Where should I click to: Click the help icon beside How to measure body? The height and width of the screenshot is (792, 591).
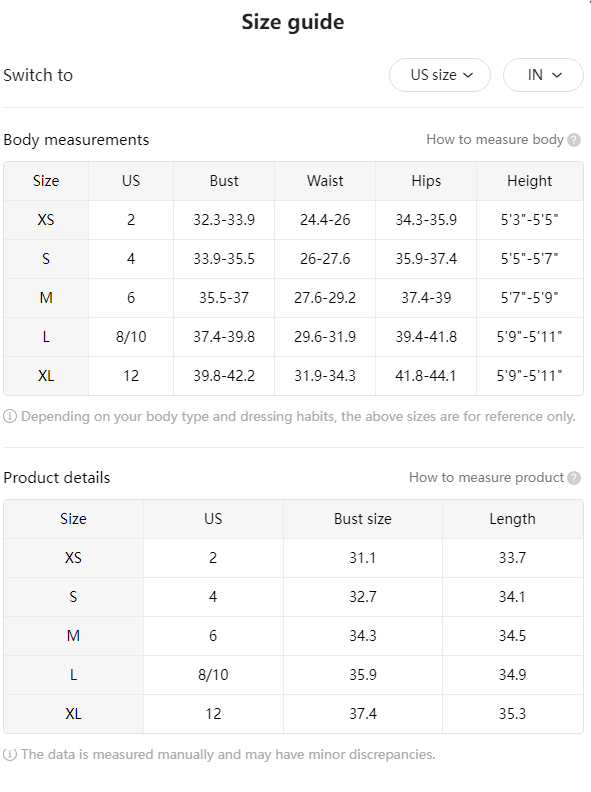[x=574, y=140]
